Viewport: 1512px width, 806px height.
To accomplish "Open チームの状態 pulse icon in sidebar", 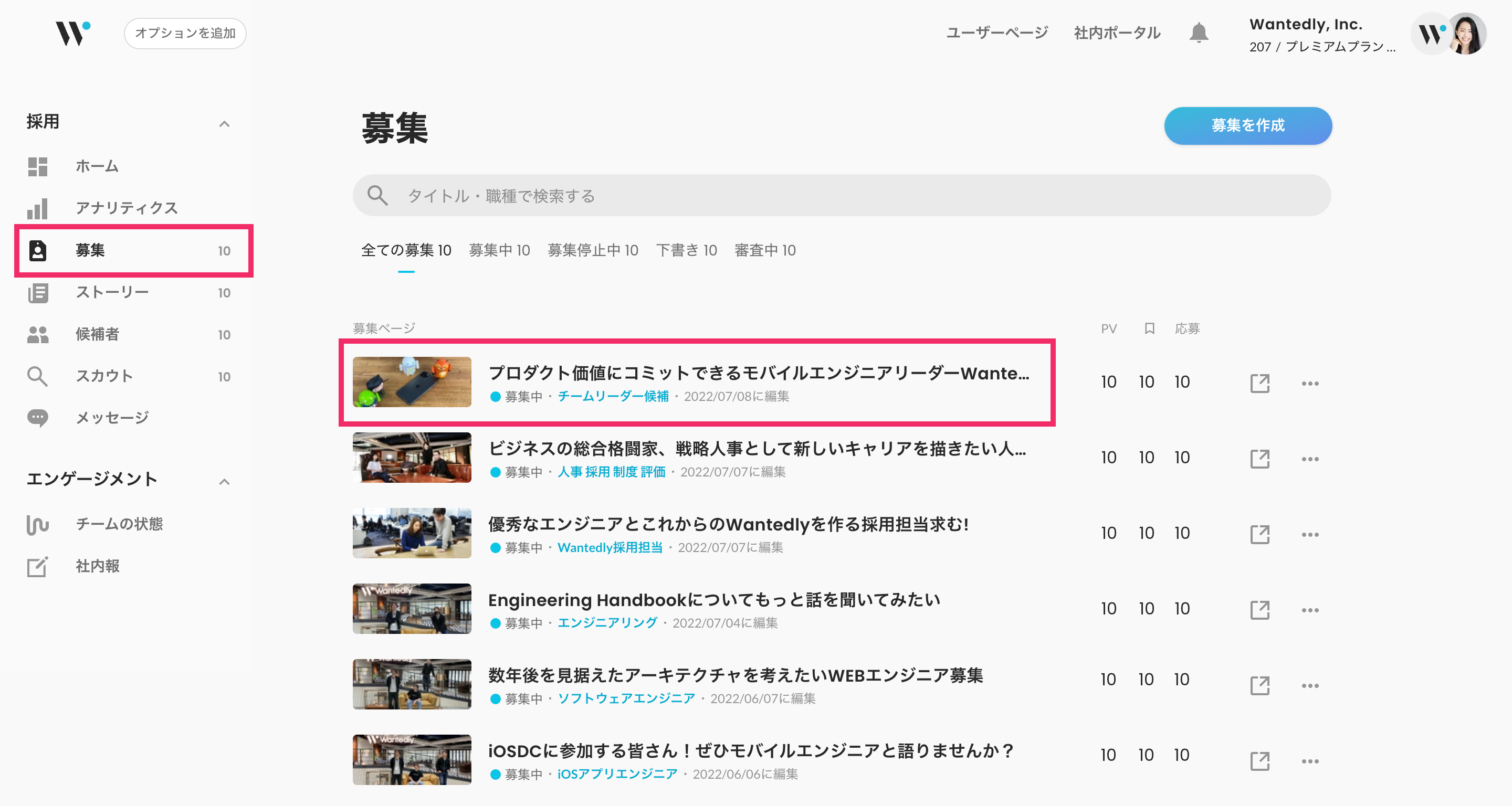I will point(38,524).
